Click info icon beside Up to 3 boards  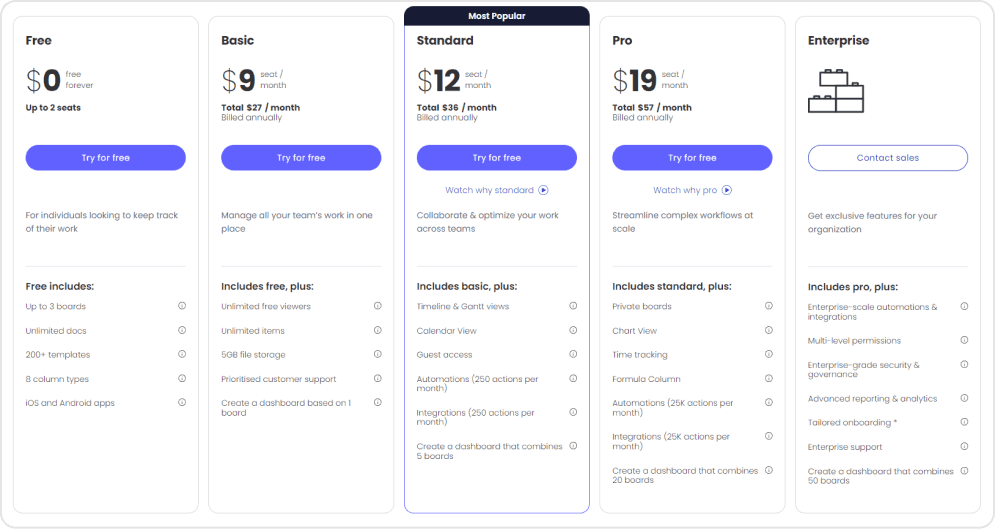182,306
